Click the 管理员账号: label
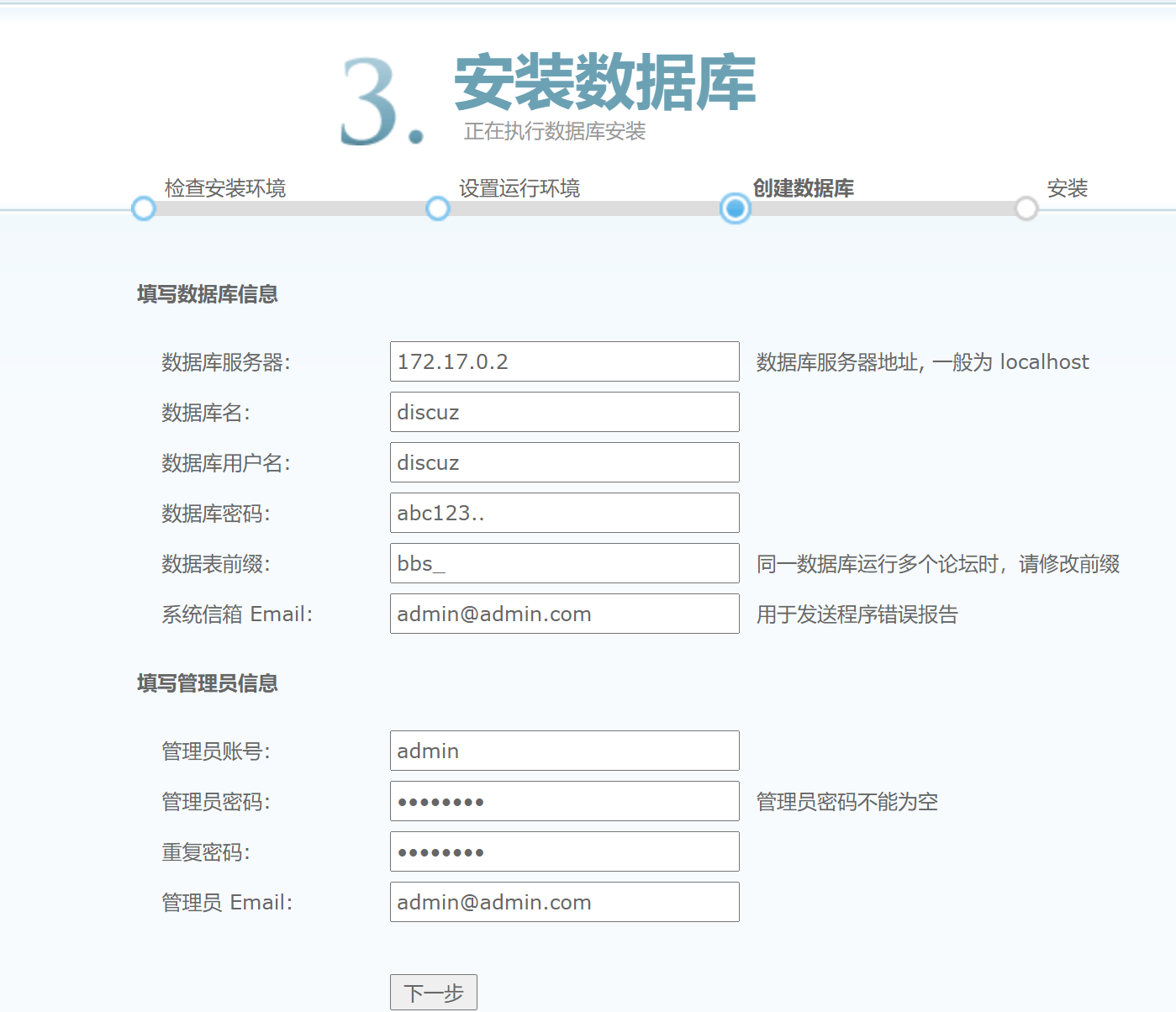Image resolution: width=1176 pixels, height=1012 pixels. coord(216,751)
